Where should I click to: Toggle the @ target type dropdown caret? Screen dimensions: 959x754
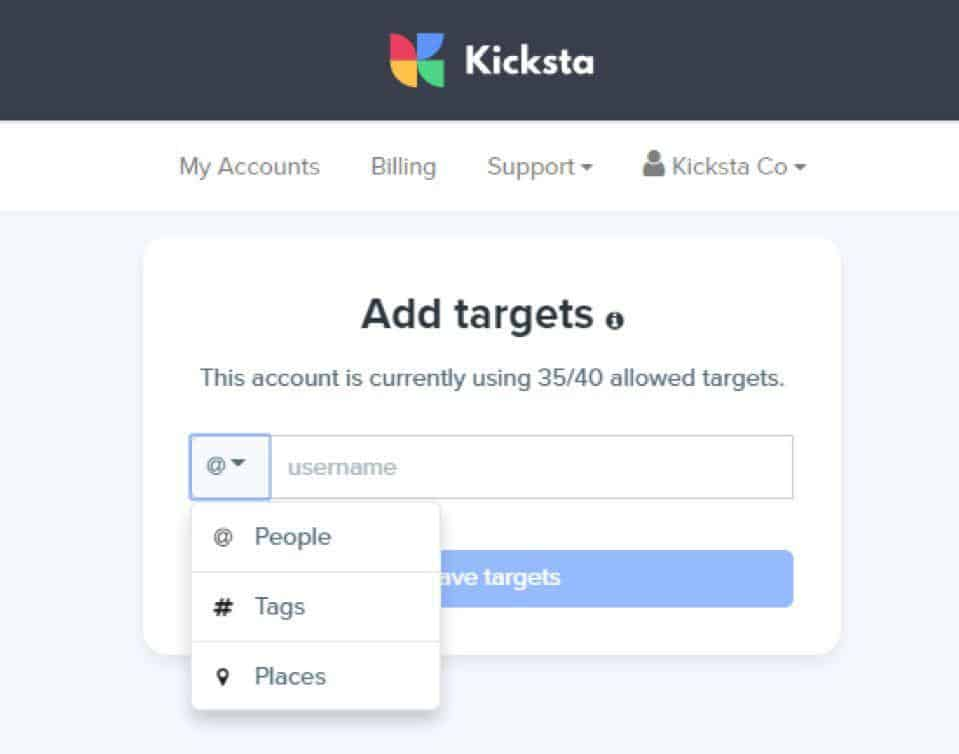click(239, 463)
